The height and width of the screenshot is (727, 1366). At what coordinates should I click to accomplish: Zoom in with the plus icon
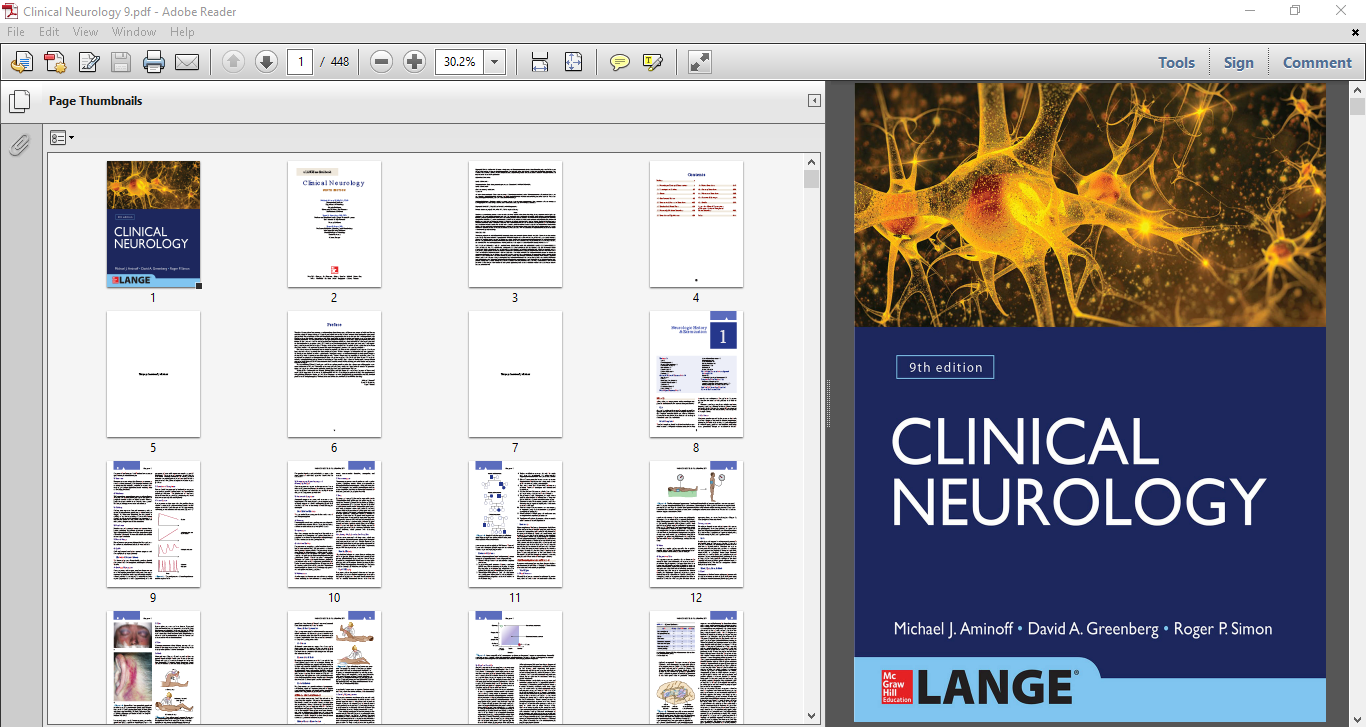(414, 62)
